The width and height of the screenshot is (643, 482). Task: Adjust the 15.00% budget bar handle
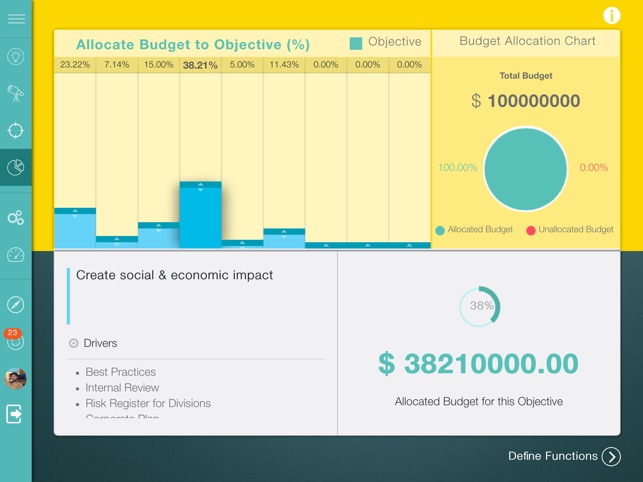tap(158, 226)
